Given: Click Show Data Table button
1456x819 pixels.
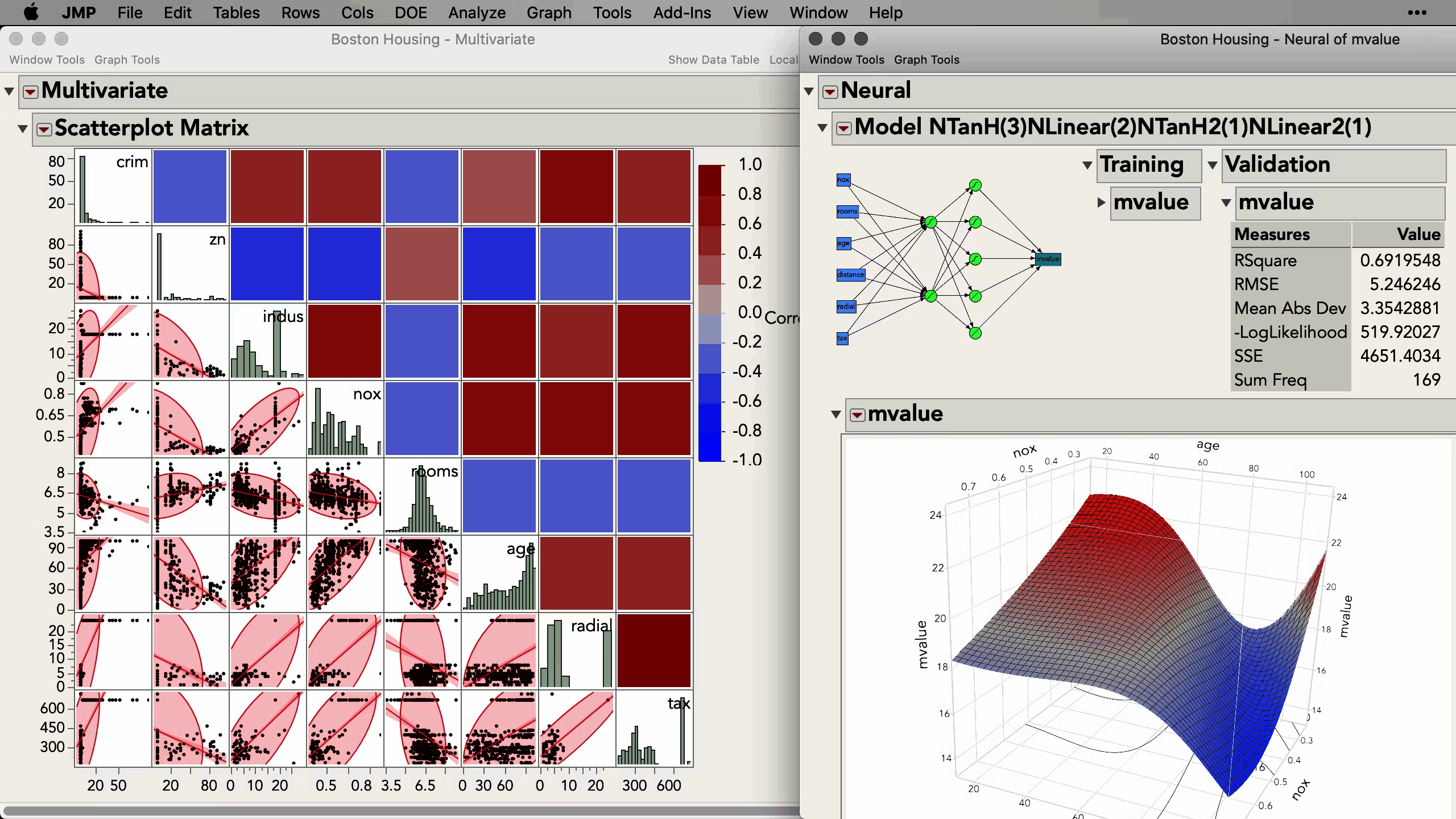Looking at the screenshot, I should (713, 60).
